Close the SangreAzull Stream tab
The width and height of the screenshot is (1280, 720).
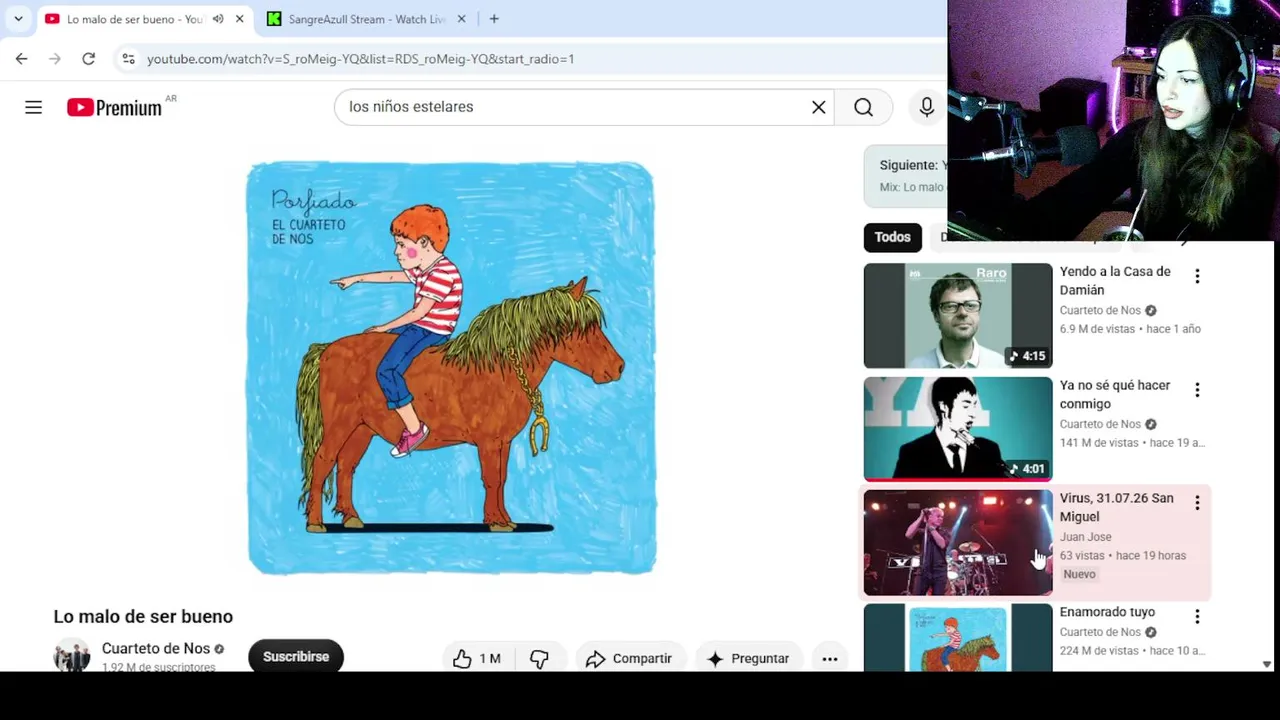click(x=461, y=19)
